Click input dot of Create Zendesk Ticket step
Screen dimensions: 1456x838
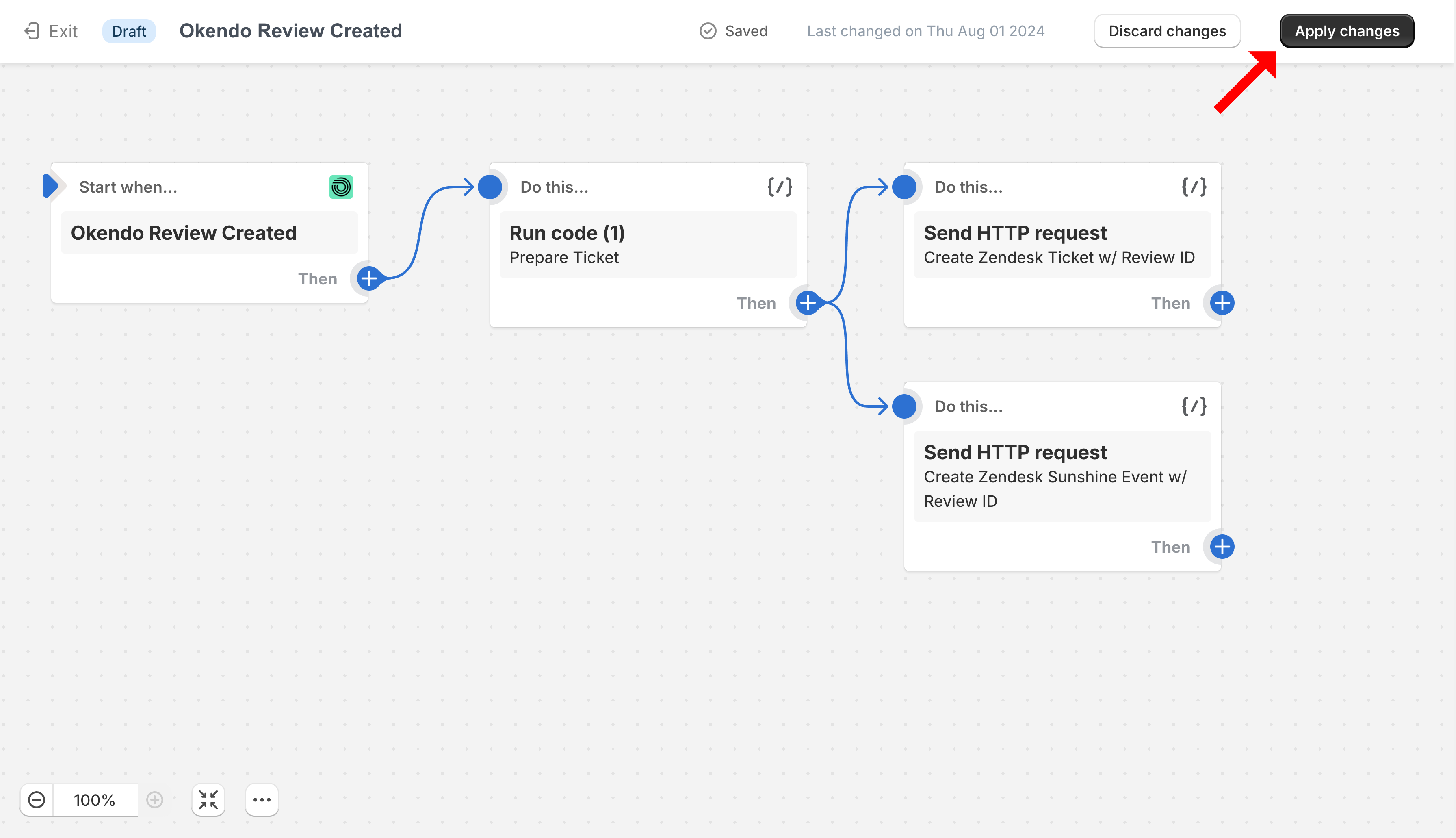(904, 187)
